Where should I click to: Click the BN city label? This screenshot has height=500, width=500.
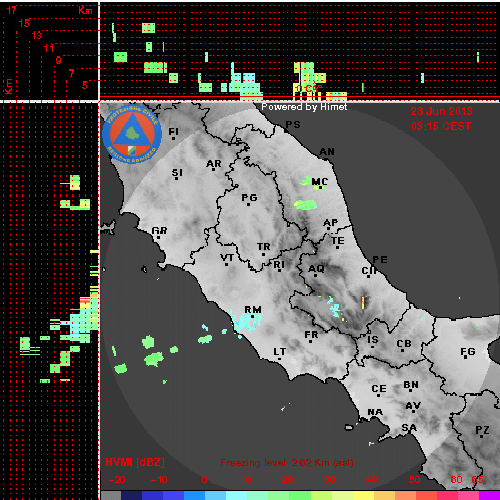[x=411, y=385]
